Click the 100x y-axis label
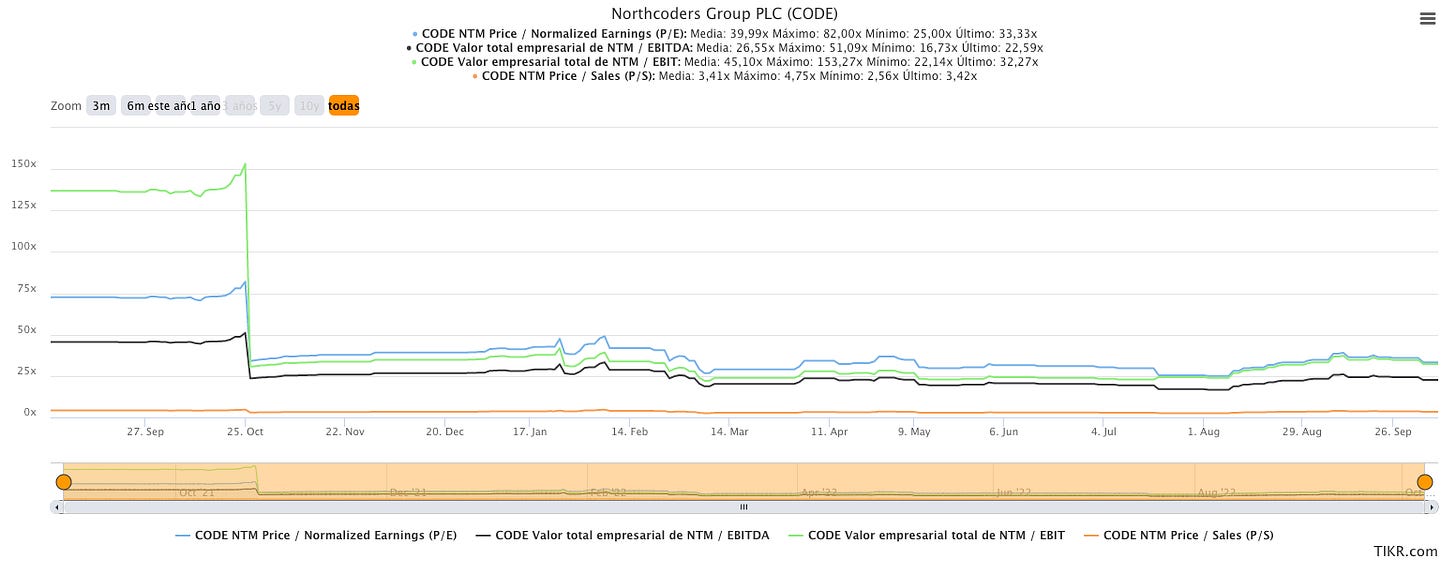 (x=24, y=247)
